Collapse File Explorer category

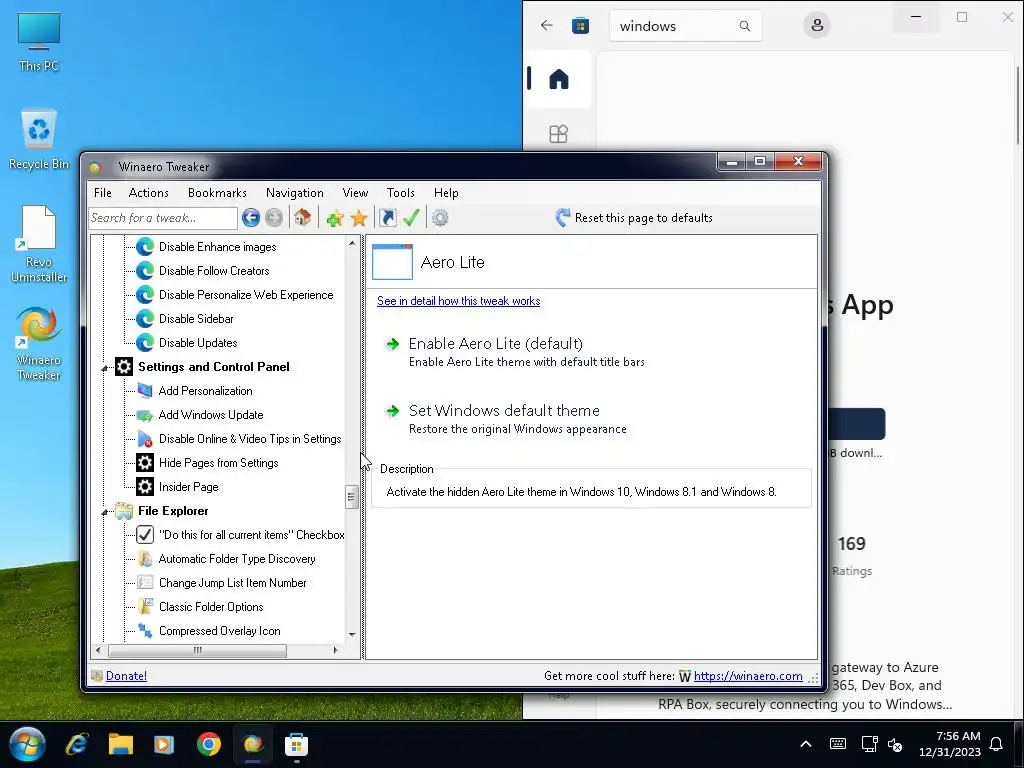(x=104, y=513)
